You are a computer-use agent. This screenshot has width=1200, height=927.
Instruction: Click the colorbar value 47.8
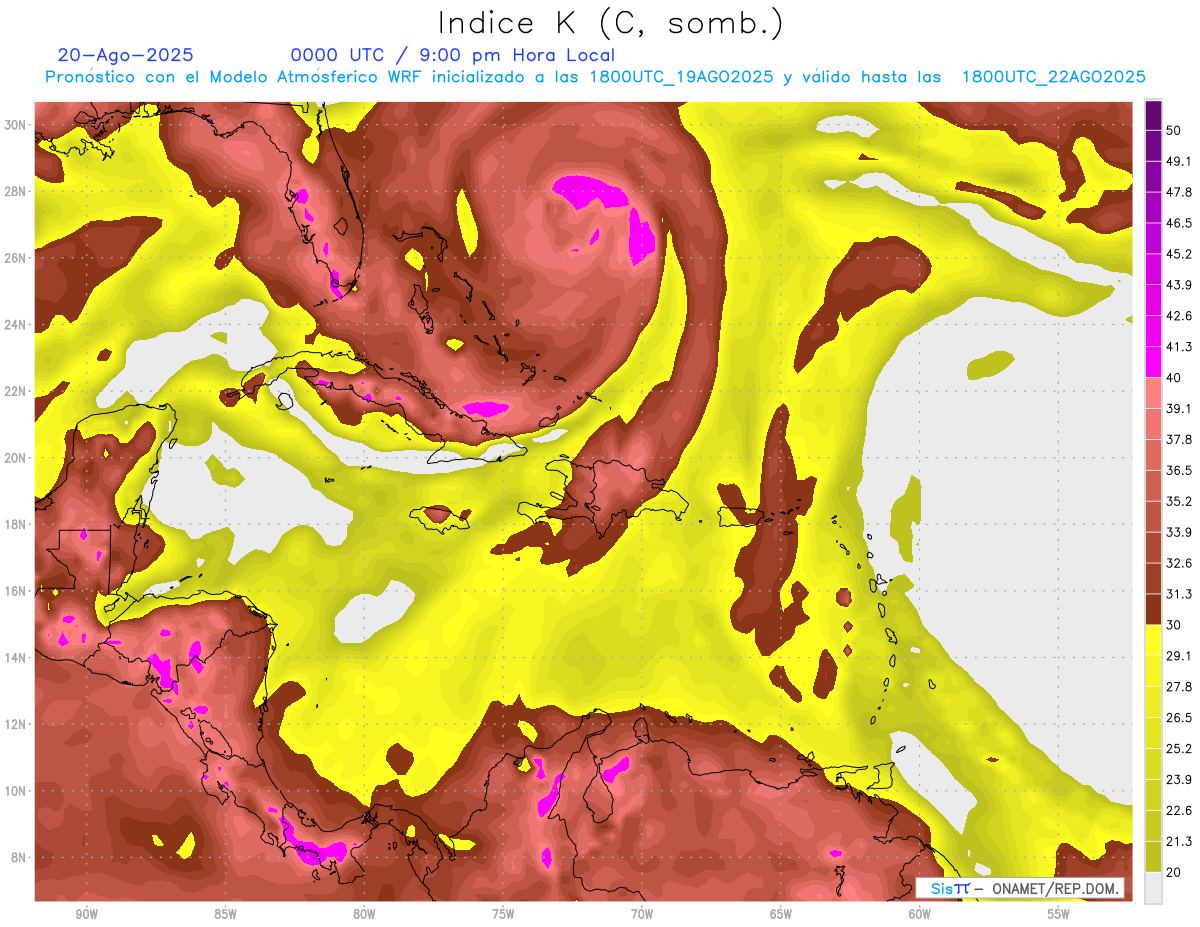[x=1178, y=192]
